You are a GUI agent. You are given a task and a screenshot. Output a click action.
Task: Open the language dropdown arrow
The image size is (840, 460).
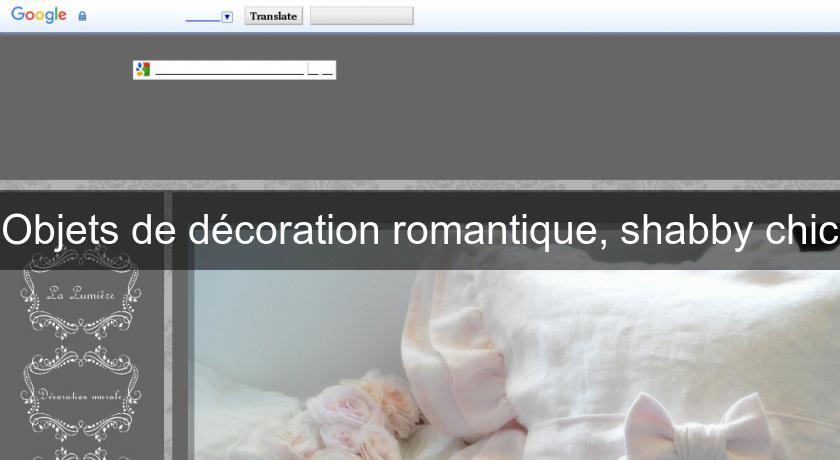[227, 17]
